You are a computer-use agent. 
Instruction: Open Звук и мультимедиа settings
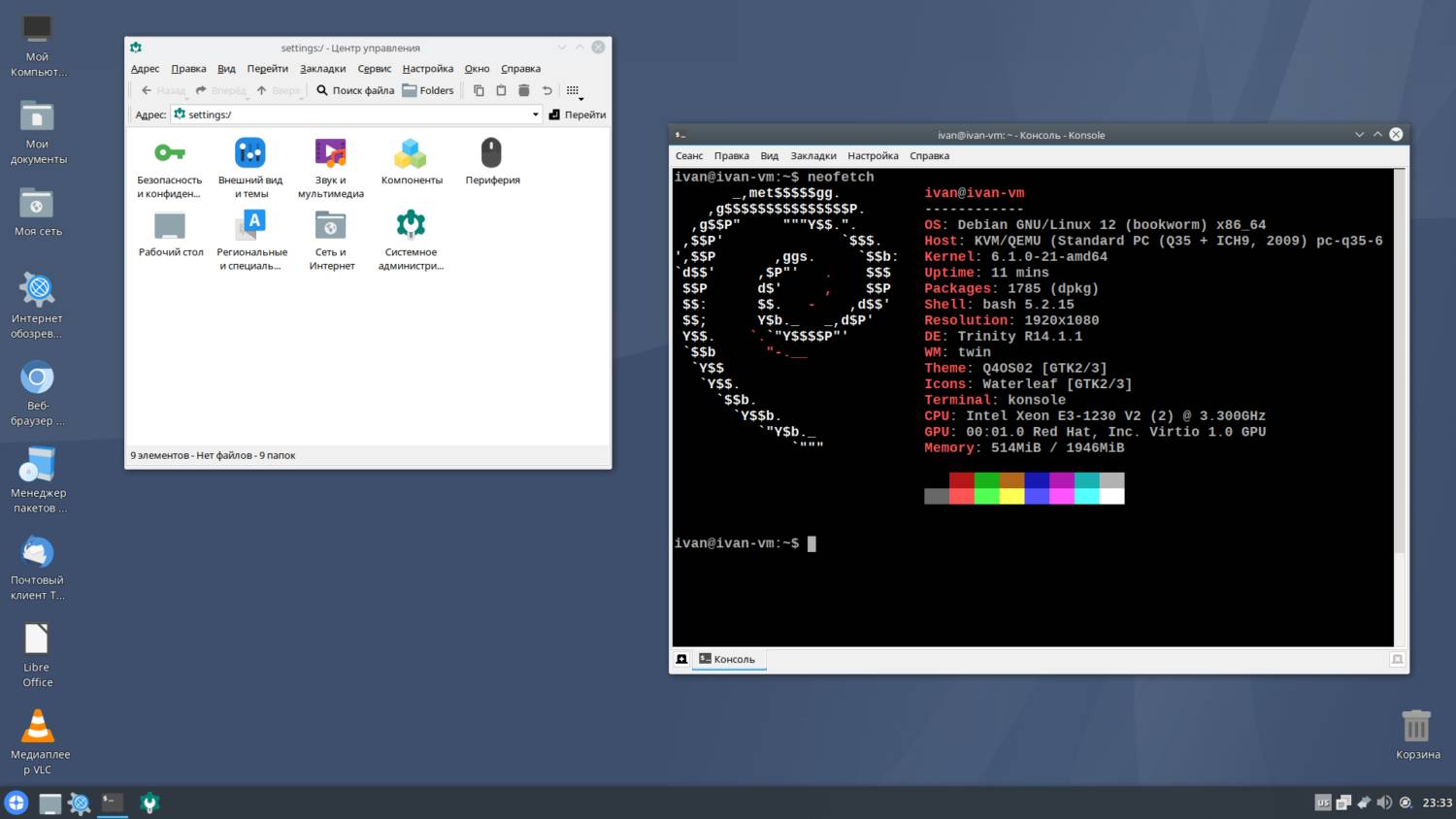(x=330, y=153)
